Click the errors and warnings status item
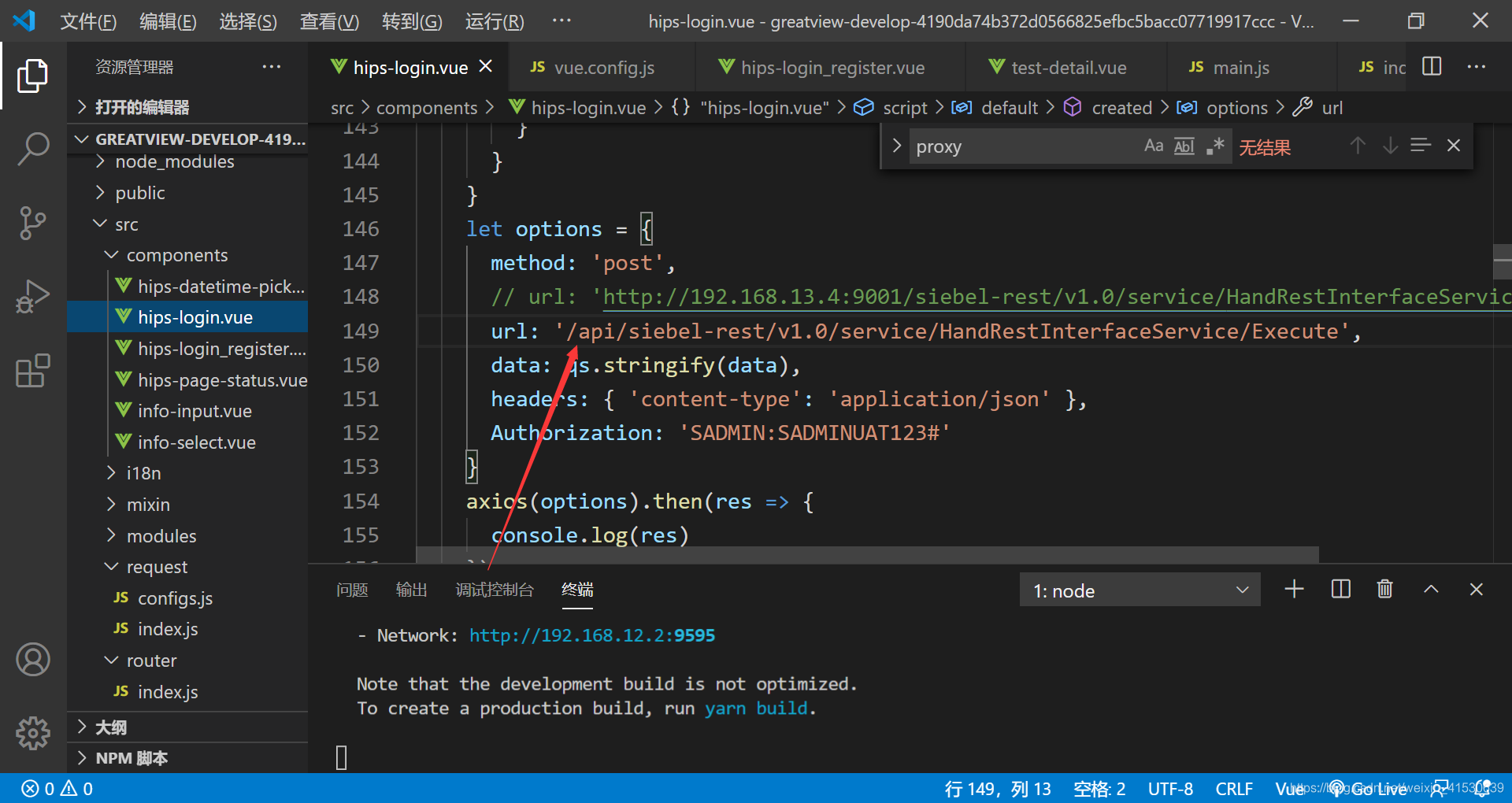 click(57, 789)
